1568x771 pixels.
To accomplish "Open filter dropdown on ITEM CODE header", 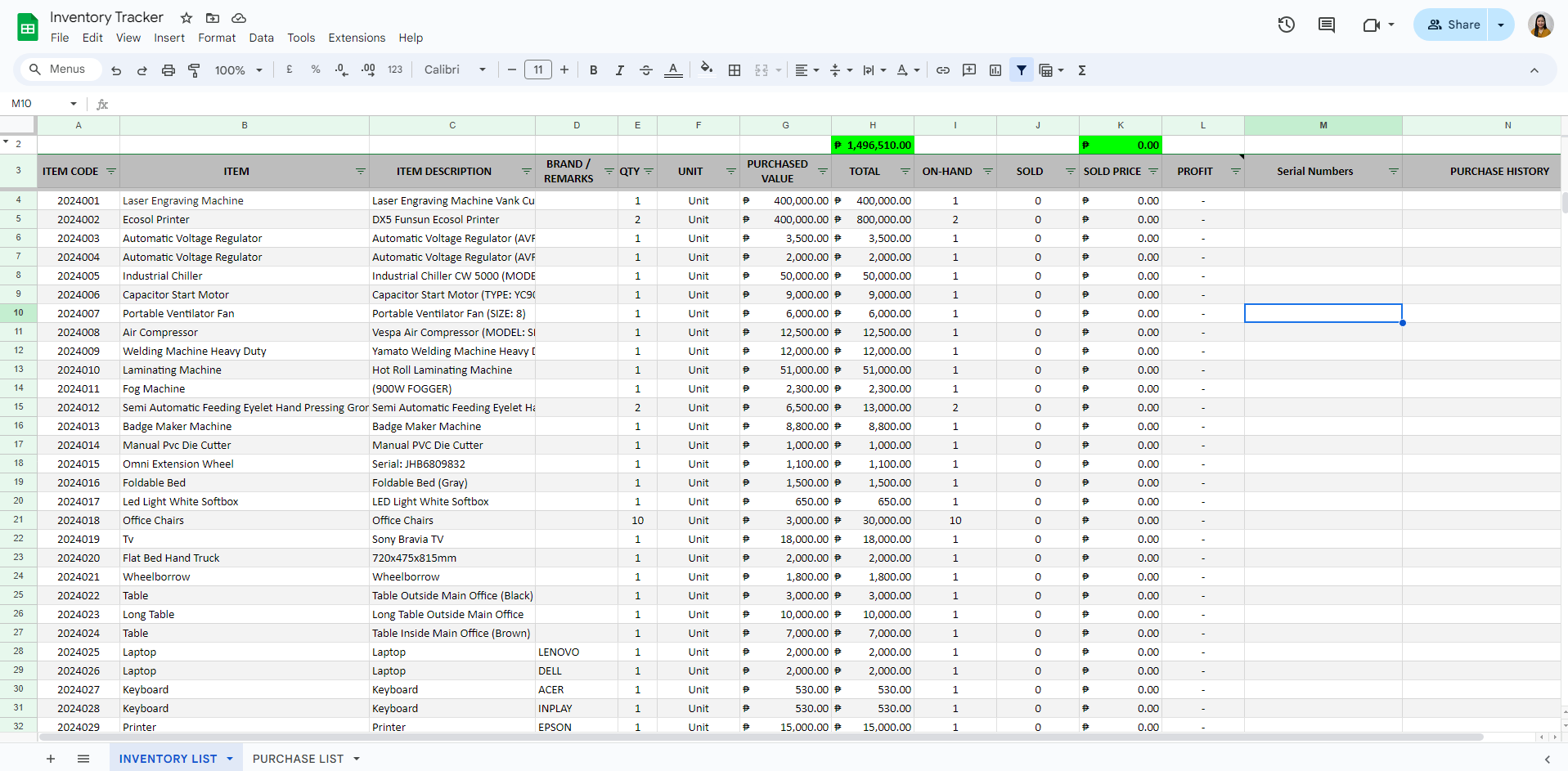I will click(111, 172).
